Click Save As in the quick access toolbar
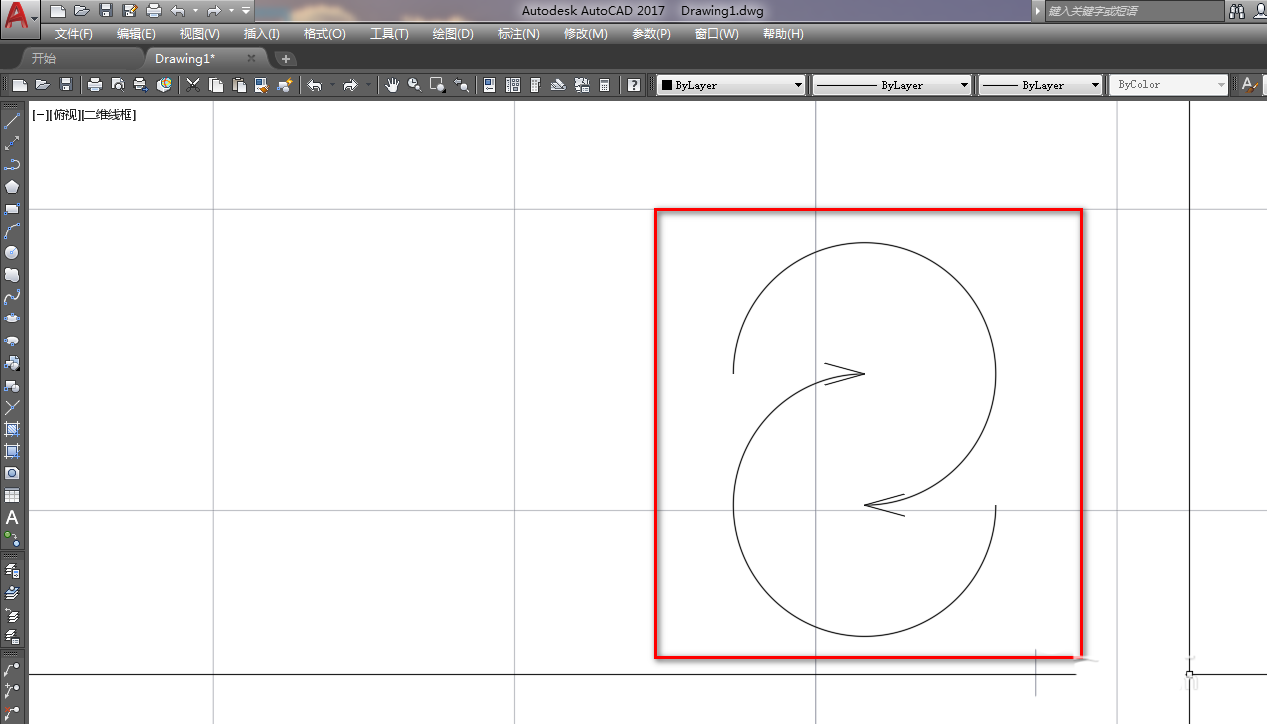The width and height of the screenshot is (1267, 724). tap(130, 11)
